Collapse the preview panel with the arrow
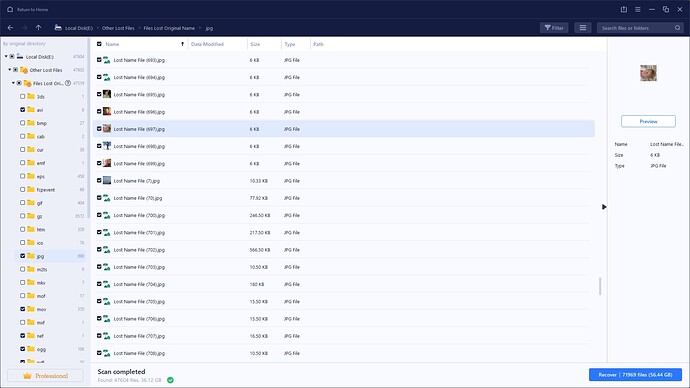Viewport: 690px width, 388px height. [x=604, y=207]
